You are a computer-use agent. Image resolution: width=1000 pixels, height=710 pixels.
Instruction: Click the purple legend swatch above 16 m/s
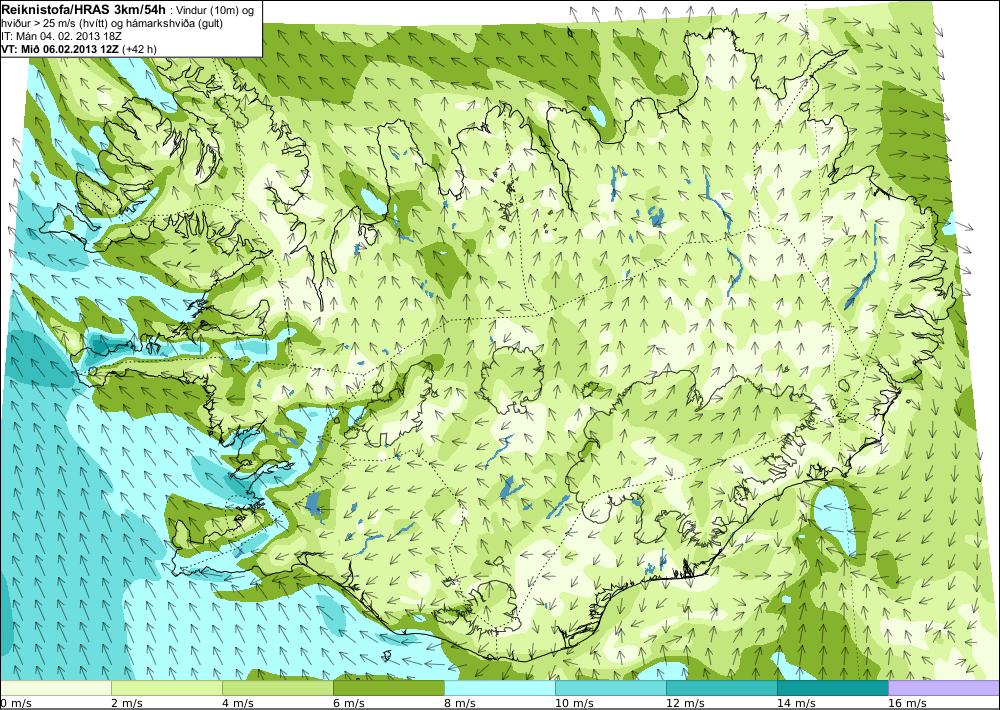(x=944, y=688)
